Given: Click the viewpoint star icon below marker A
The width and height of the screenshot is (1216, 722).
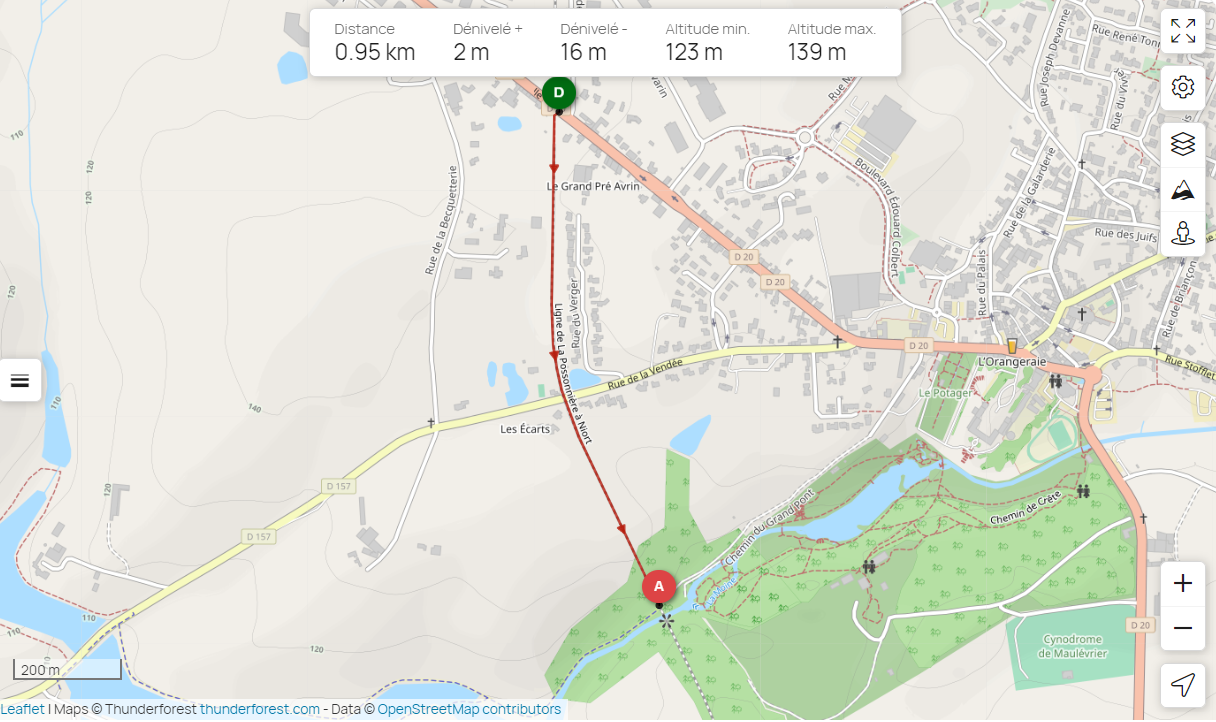Looking at the screenshot, I should point(666,621).
